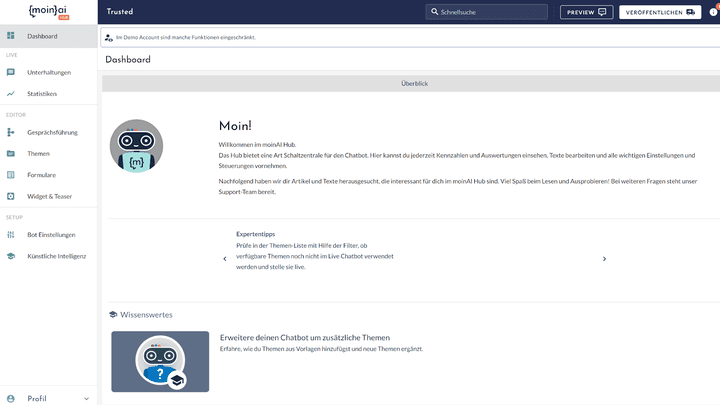Click the Trusted title in header
720x405 pixels.
point(120,11)
